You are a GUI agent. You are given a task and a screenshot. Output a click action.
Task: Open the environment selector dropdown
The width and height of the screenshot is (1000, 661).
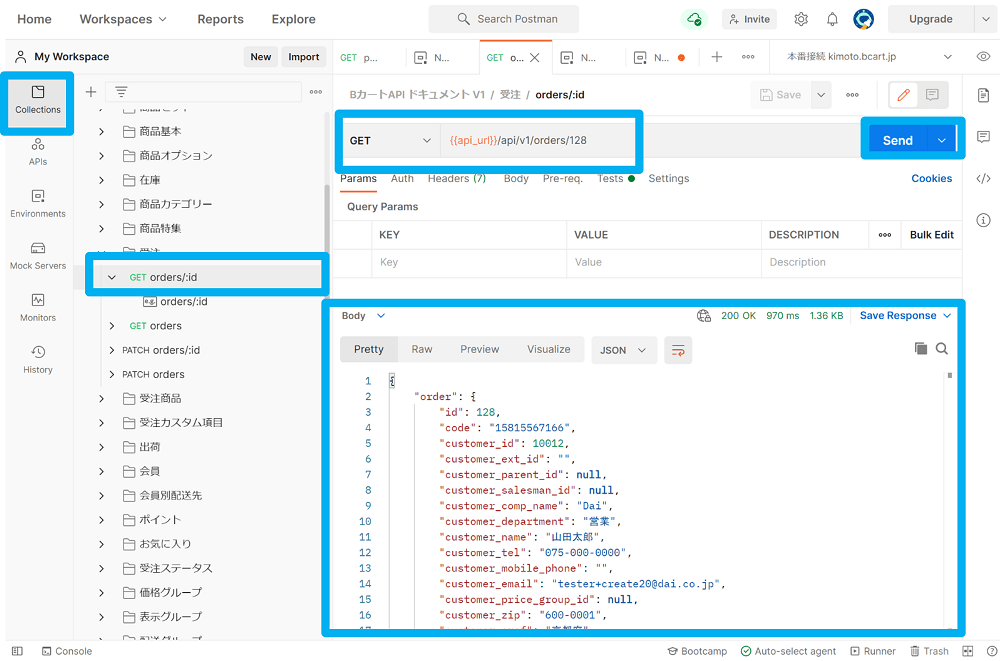[x=869, y=56]
